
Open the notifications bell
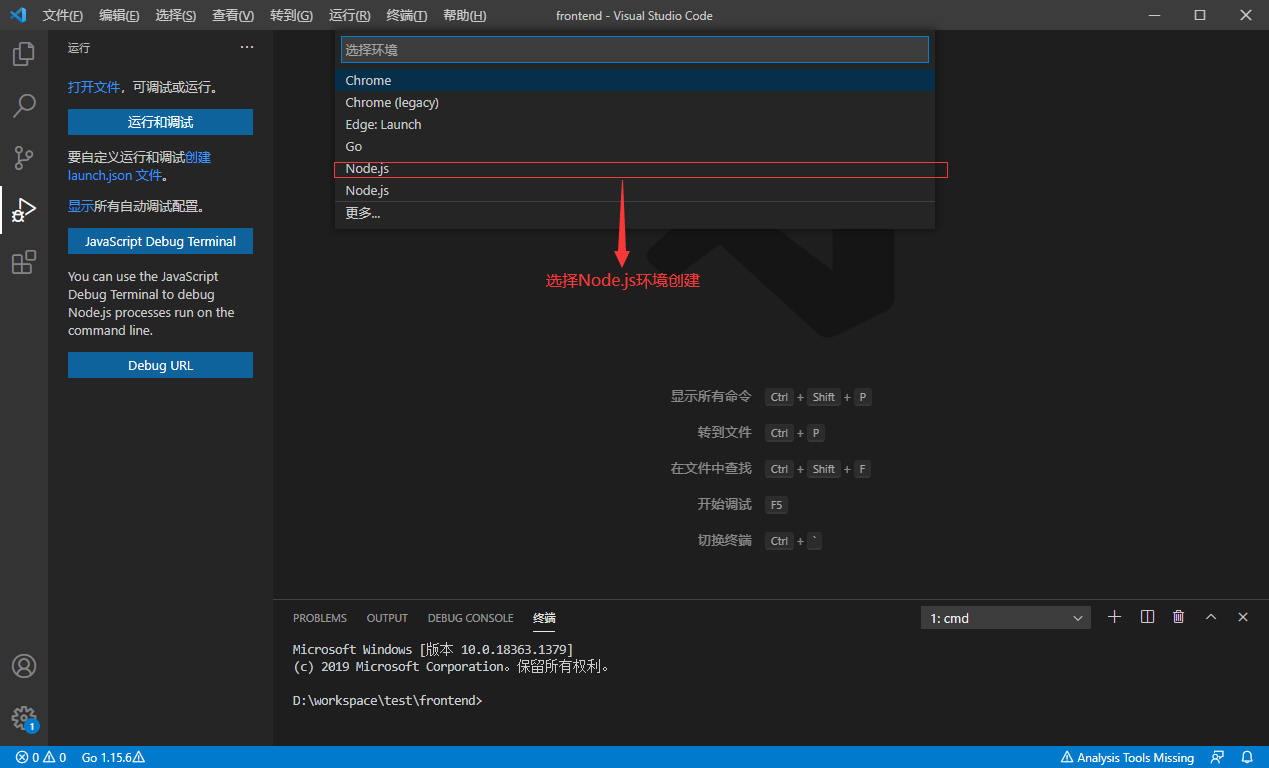coord(1247,757)
